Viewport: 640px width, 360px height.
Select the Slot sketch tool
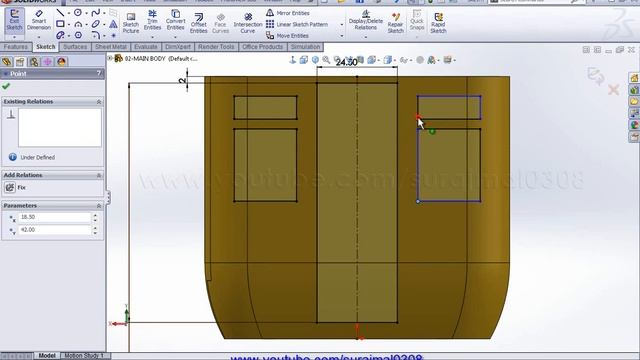pyautogui.click(x=60, y=36)
